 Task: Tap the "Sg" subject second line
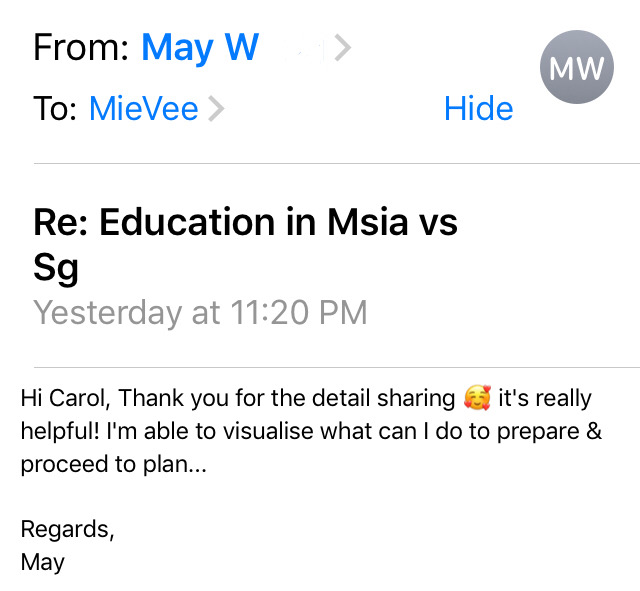(x=56, y=268)
